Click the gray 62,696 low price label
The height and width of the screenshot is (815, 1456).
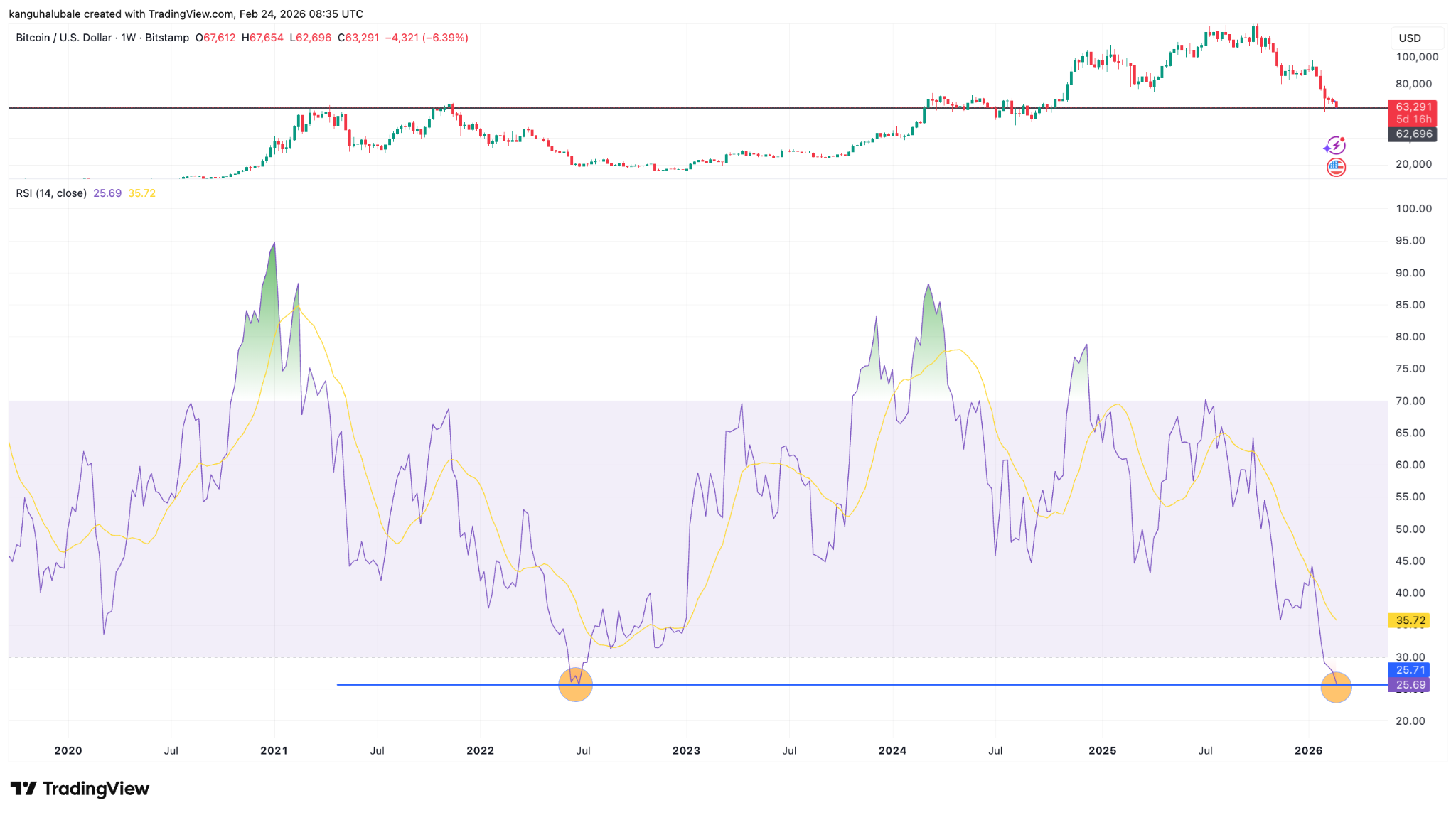[1413, 134]
